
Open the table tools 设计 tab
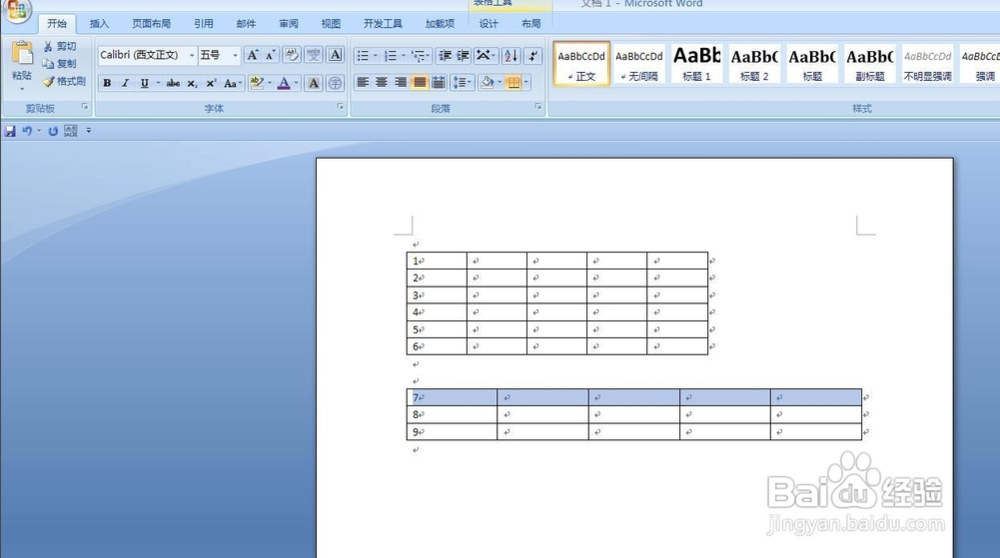(x=489, y=24)
